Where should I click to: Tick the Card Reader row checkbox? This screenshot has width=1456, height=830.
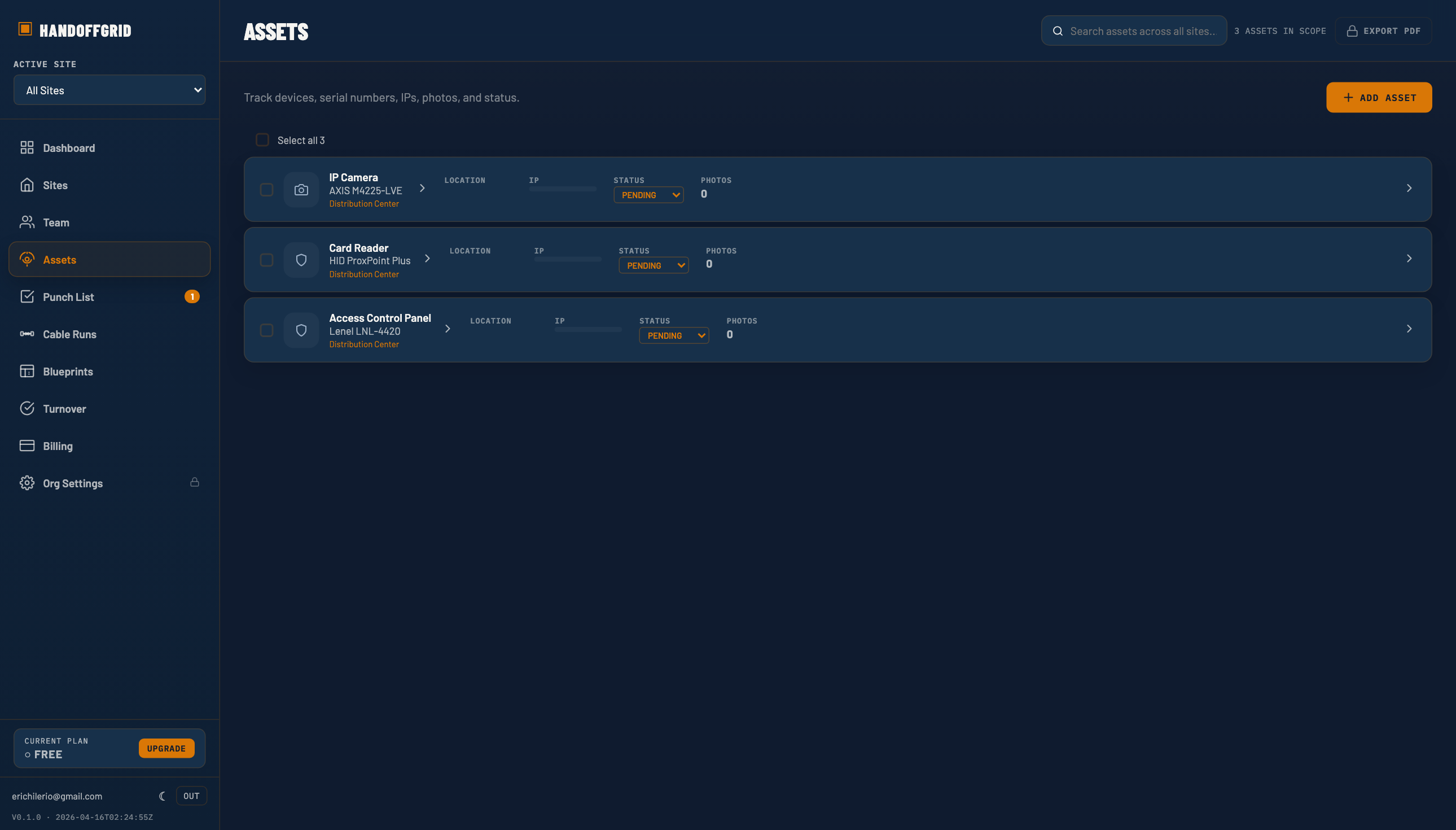(266, 259)
